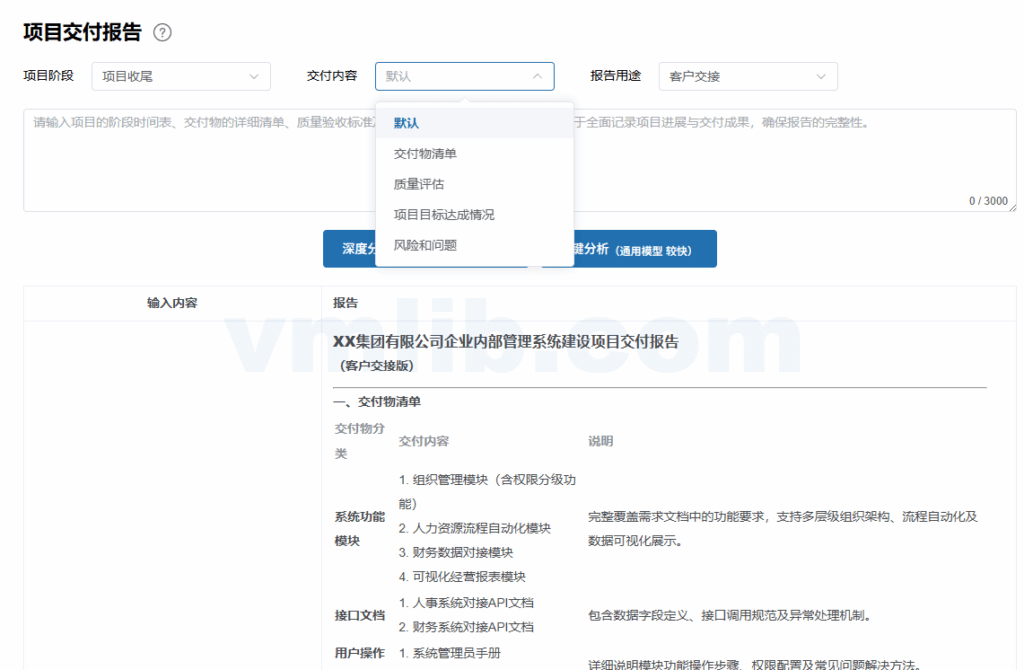This screenshot has width=1024, height=670.
Task: Click the down chevron beside 客户交接
Action: (x=821, y=76)
